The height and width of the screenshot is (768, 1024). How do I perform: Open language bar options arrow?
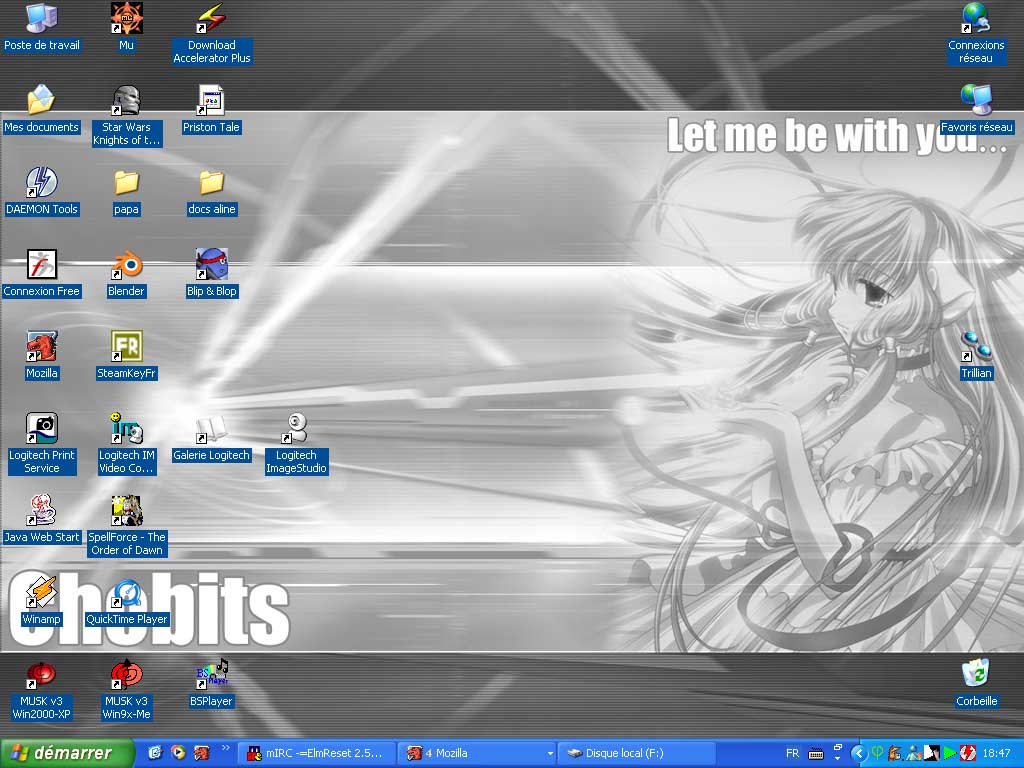tap(837, 758)
